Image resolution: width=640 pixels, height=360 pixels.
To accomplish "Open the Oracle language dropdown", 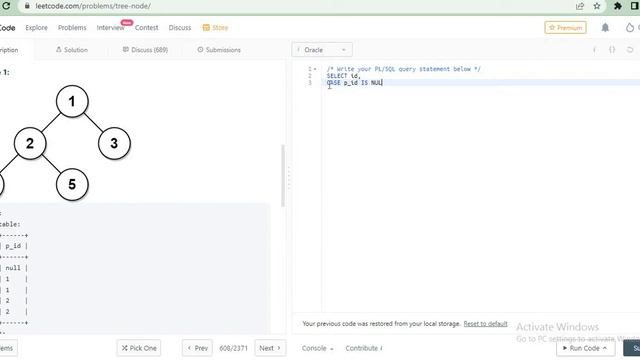I will click(322, 50).
